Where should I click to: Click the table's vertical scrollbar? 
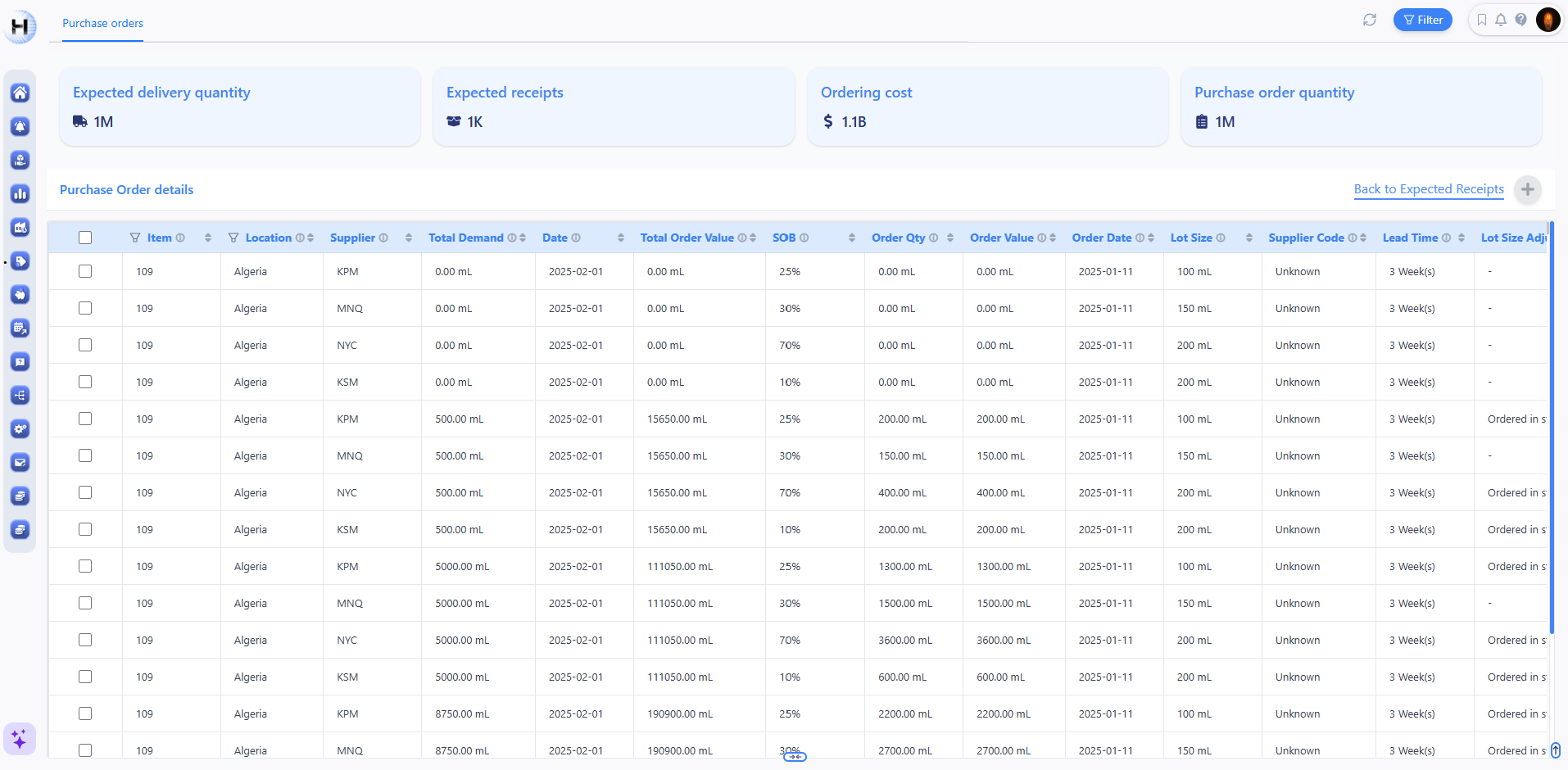[1552, 426]
